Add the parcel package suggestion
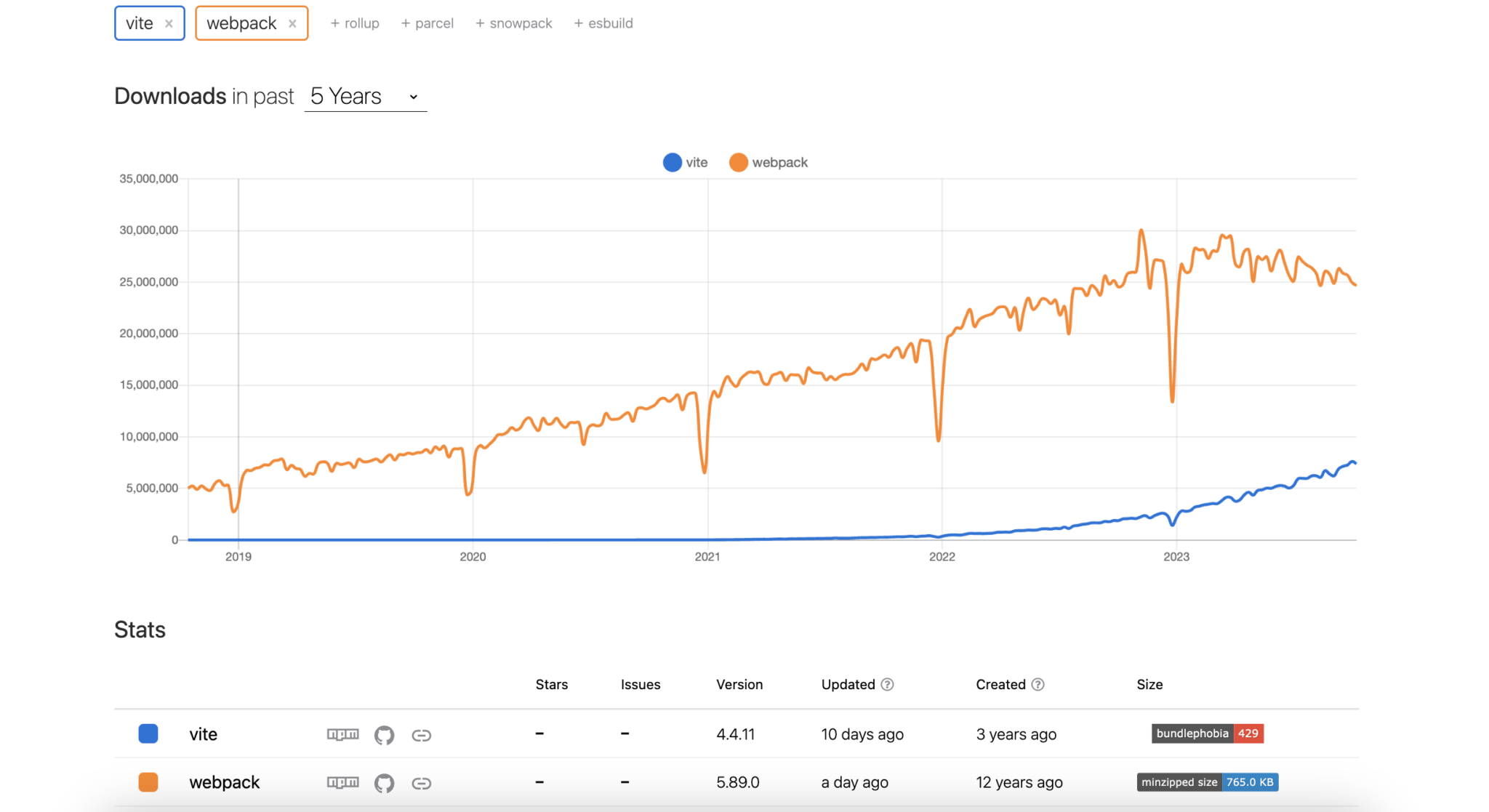This screenshot has height=812, width=1489. point(428,23)
